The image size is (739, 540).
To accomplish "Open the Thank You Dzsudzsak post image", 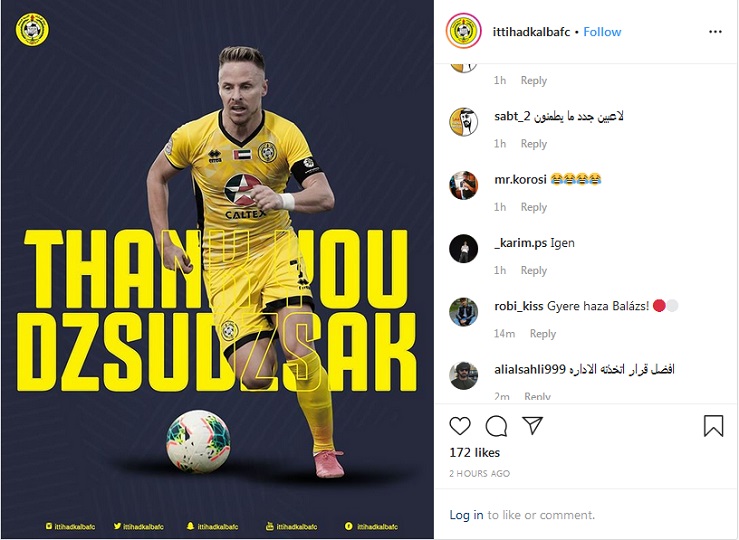I will point(217,270).
